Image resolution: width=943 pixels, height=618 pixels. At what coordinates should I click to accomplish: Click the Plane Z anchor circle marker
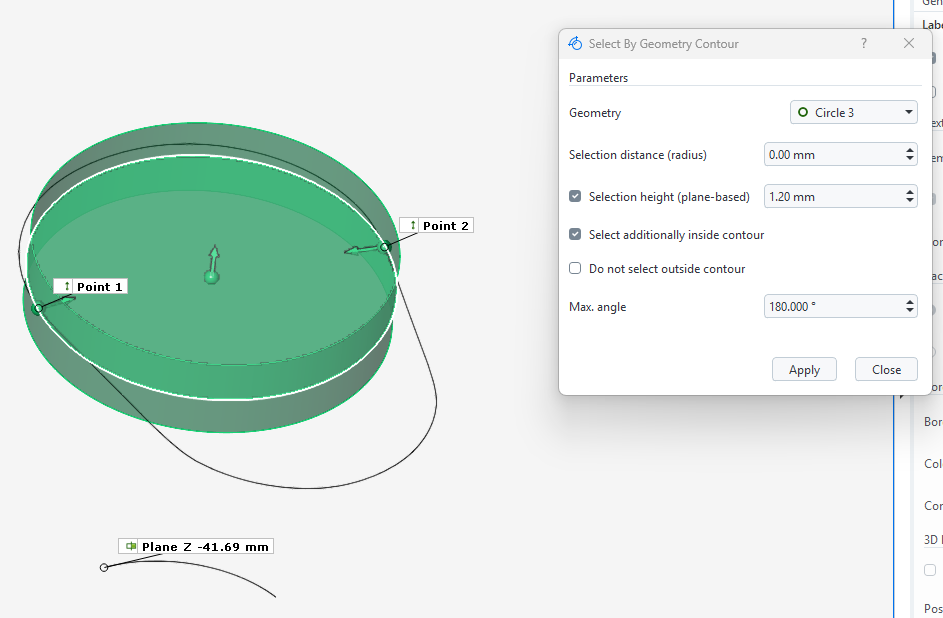(104, 568)
